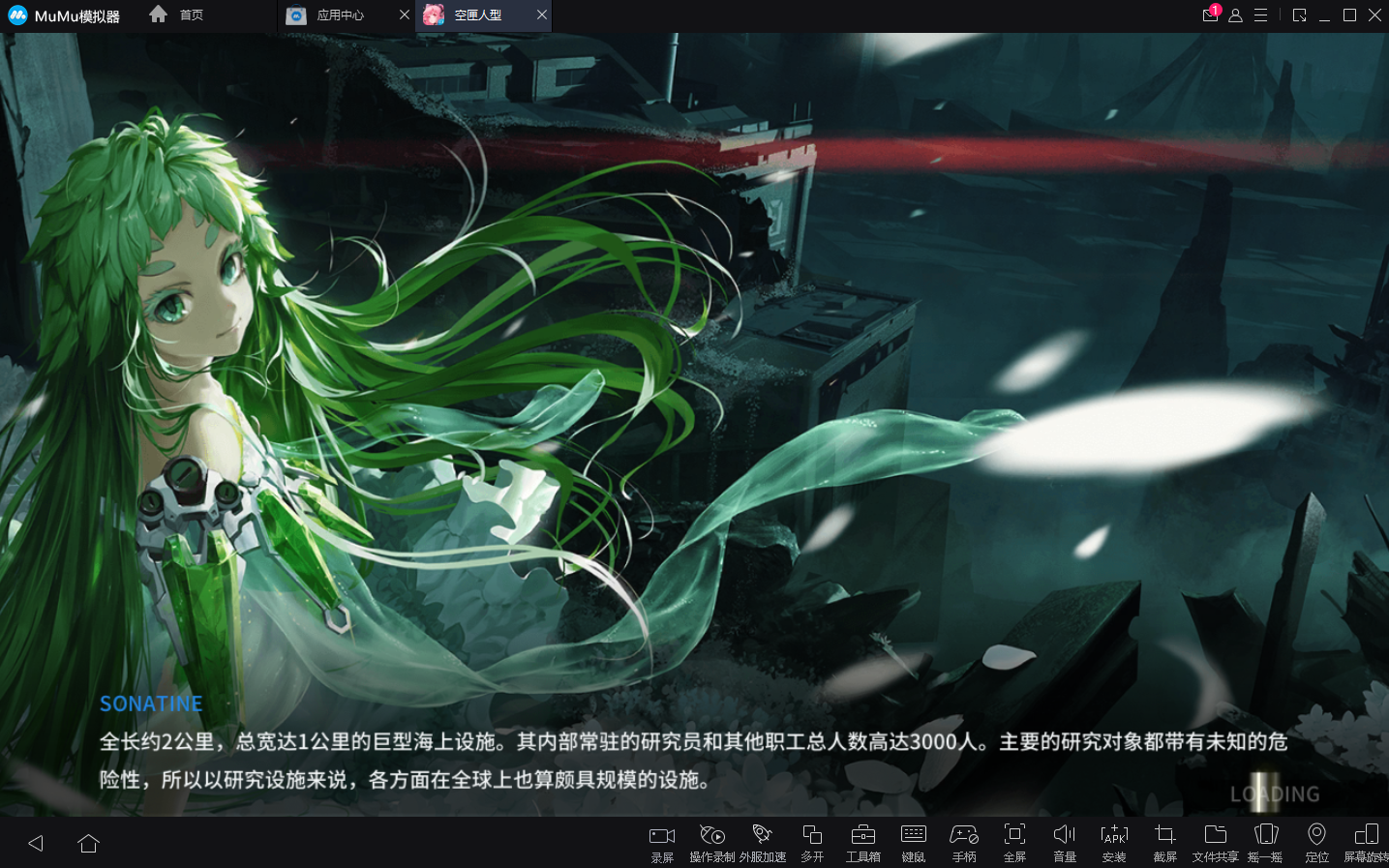
Task: Open 文件共享 shared folder
Action: (1216, 843)
